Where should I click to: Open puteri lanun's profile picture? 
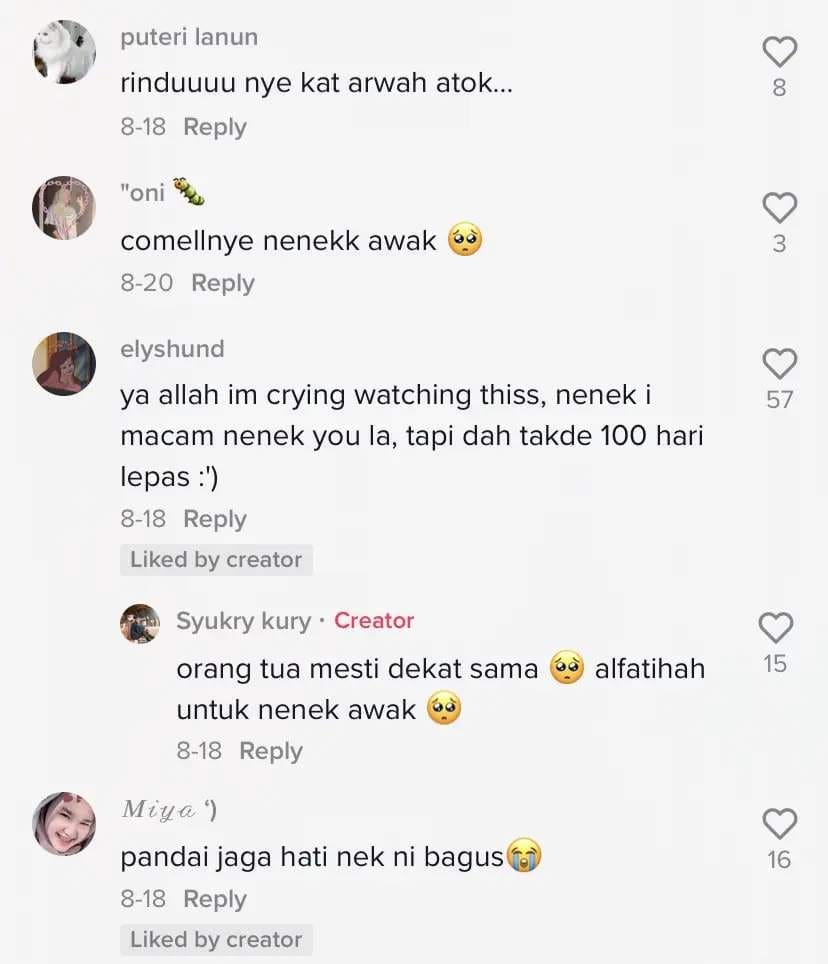(64, 52)
